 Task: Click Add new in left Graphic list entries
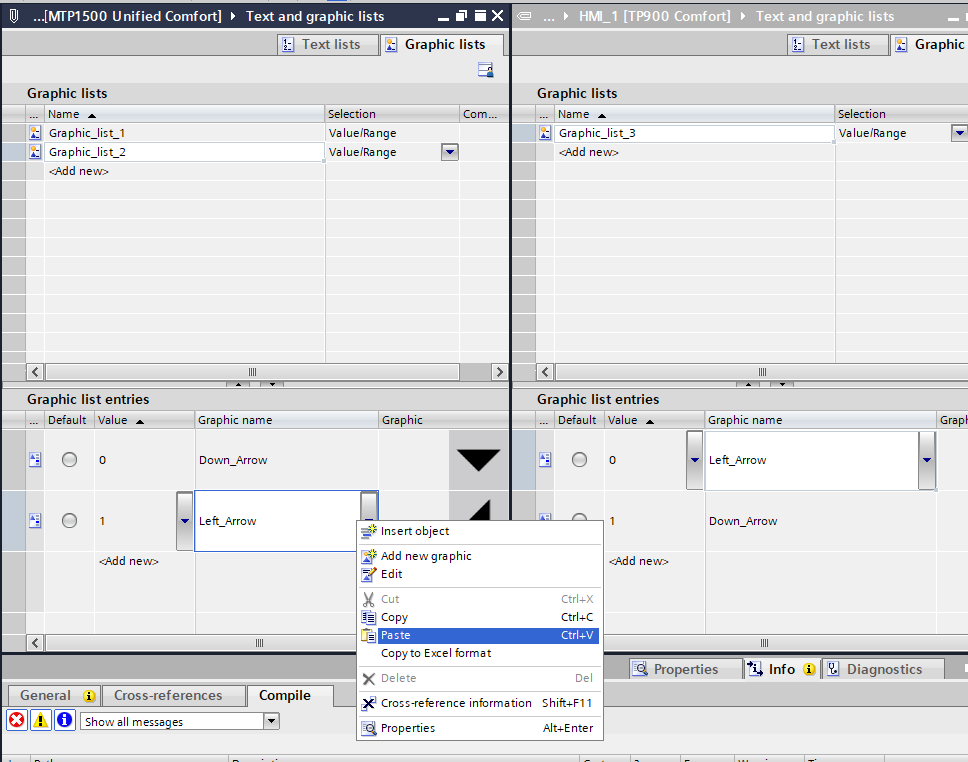tap(129, 561)
